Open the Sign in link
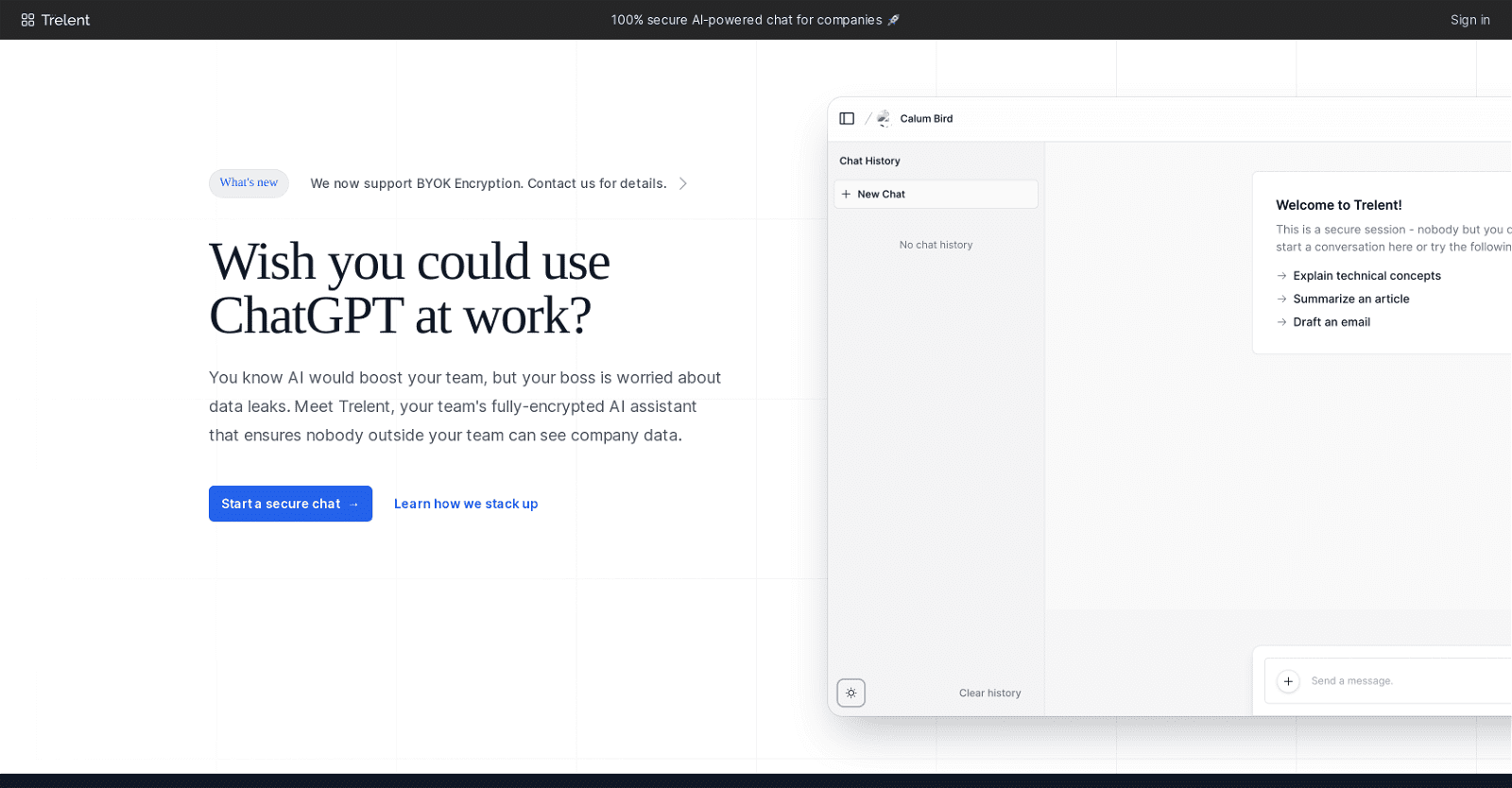Screen dimensions: 1512x788 pyautogui.click(x=1470, y=20)
